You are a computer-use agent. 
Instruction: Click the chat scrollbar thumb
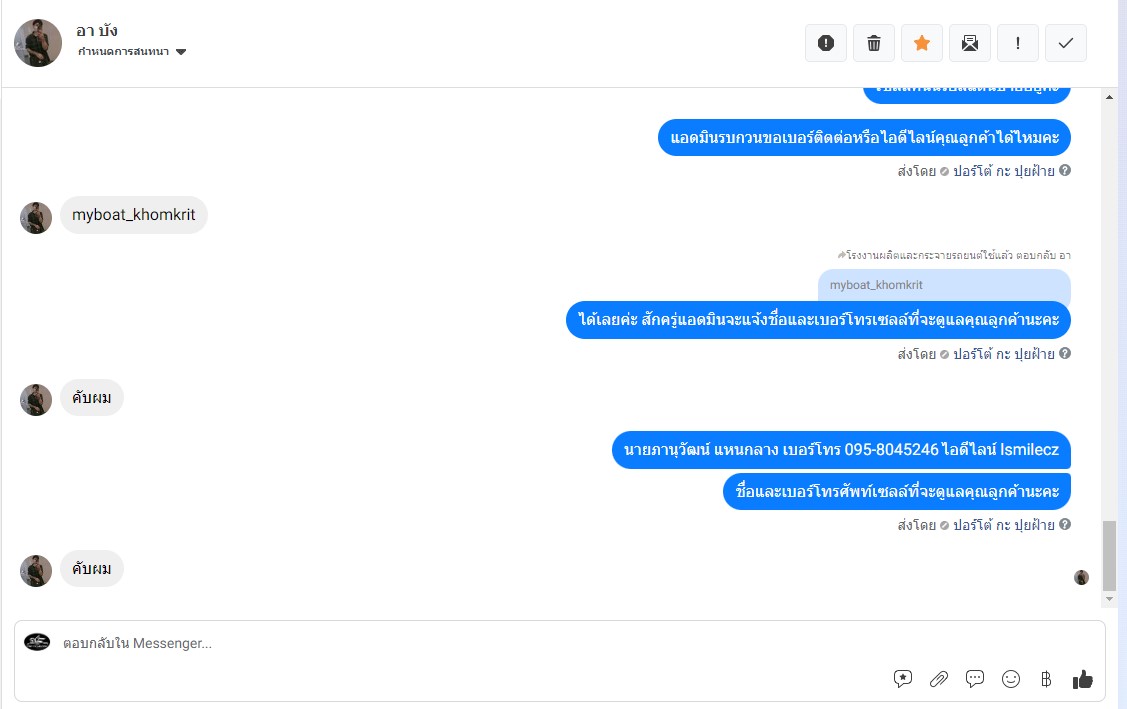pyautogui.click(x=1110, y=555)
